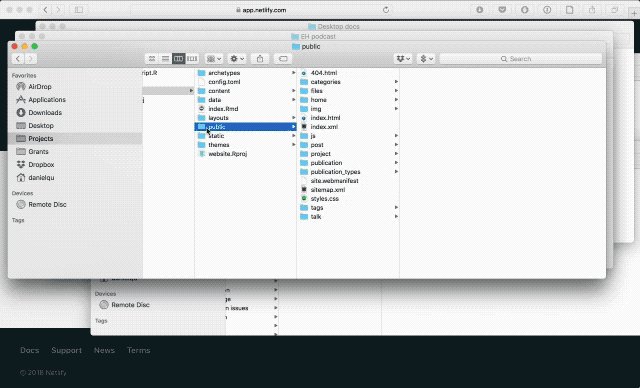Open the data folder
Screen dimensions: 640x388
pos(245,100)
